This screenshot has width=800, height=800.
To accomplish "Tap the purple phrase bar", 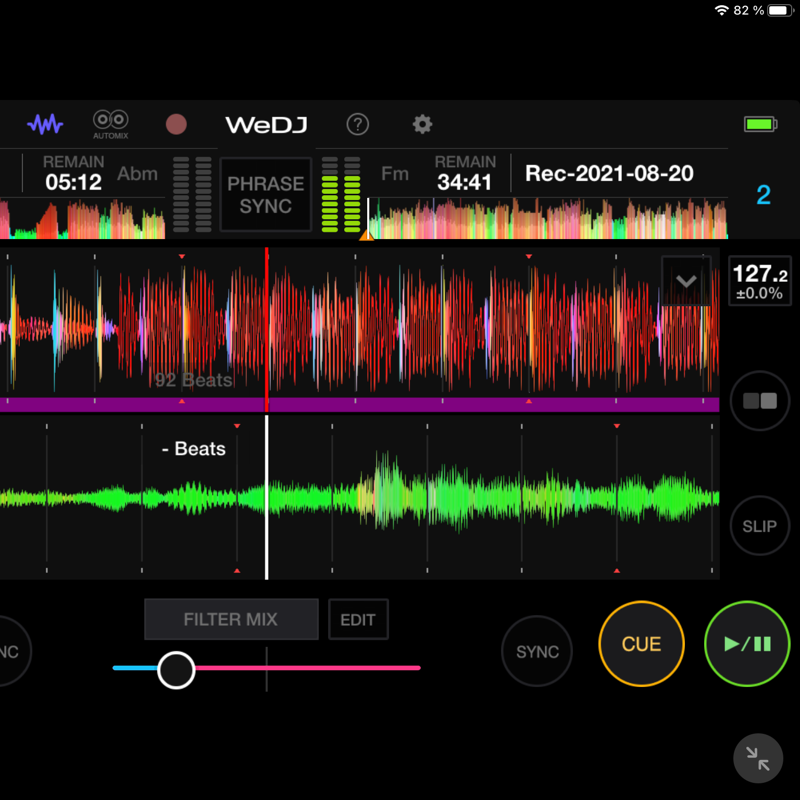I will click(x=360, y=405).
